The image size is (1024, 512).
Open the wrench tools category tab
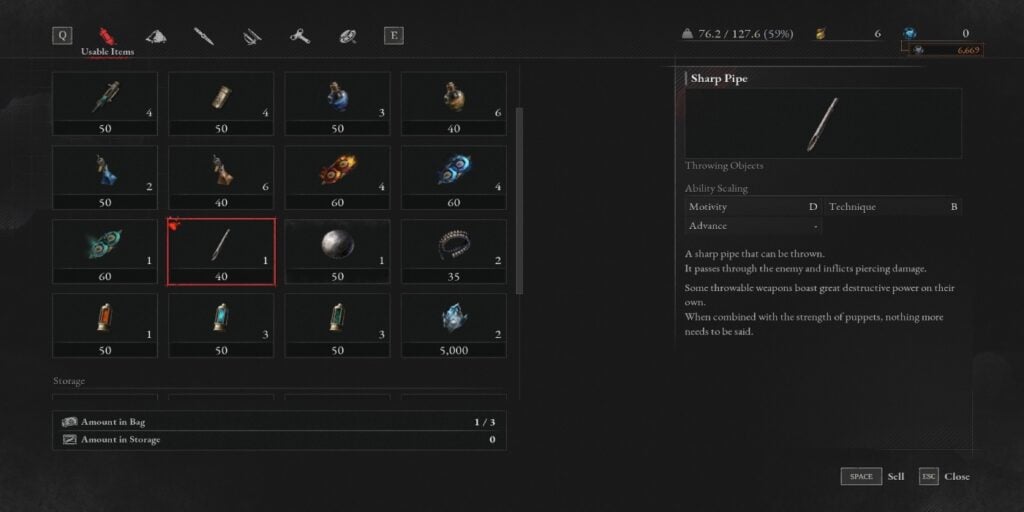300,37
